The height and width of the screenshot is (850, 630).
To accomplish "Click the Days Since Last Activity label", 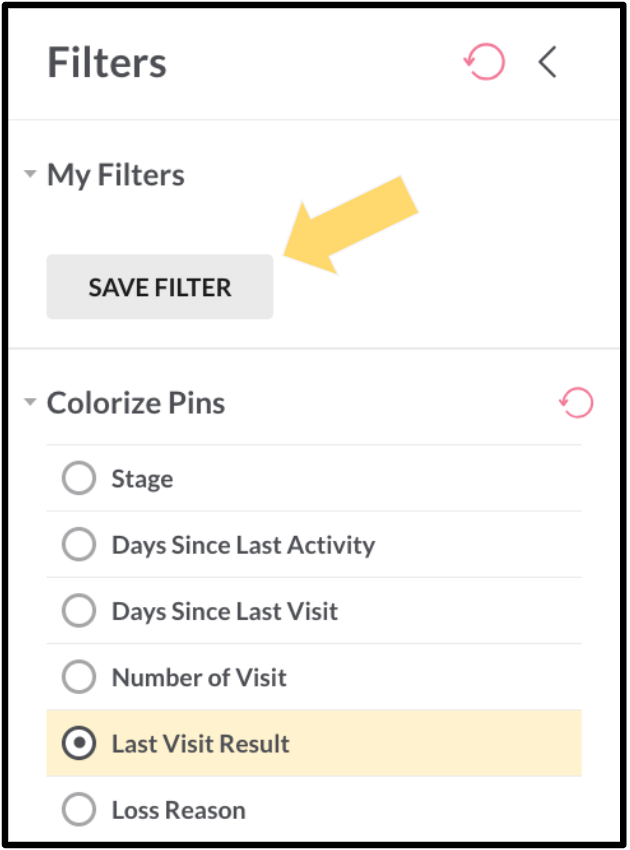I will [243, 545].
